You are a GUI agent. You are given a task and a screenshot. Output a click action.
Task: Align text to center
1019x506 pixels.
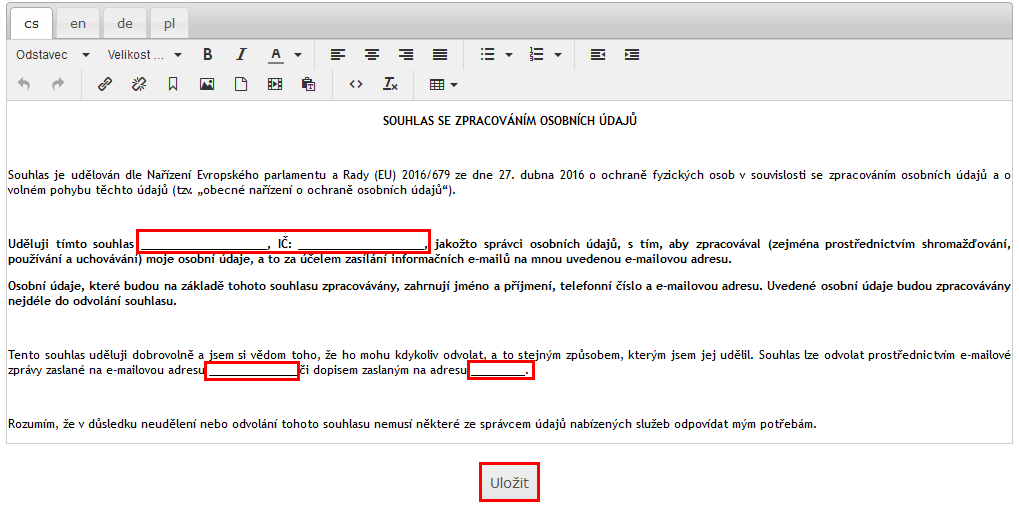(372, 55)
